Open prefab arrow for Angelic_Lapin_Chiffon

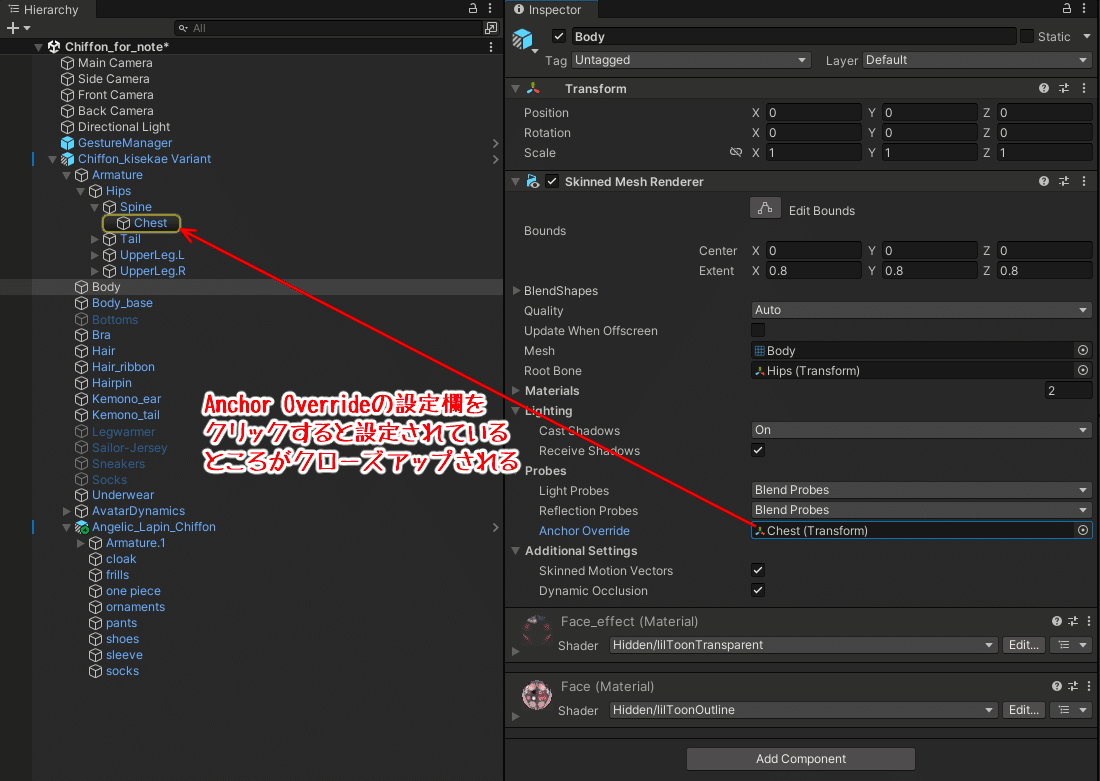click(x=495, y=527)
